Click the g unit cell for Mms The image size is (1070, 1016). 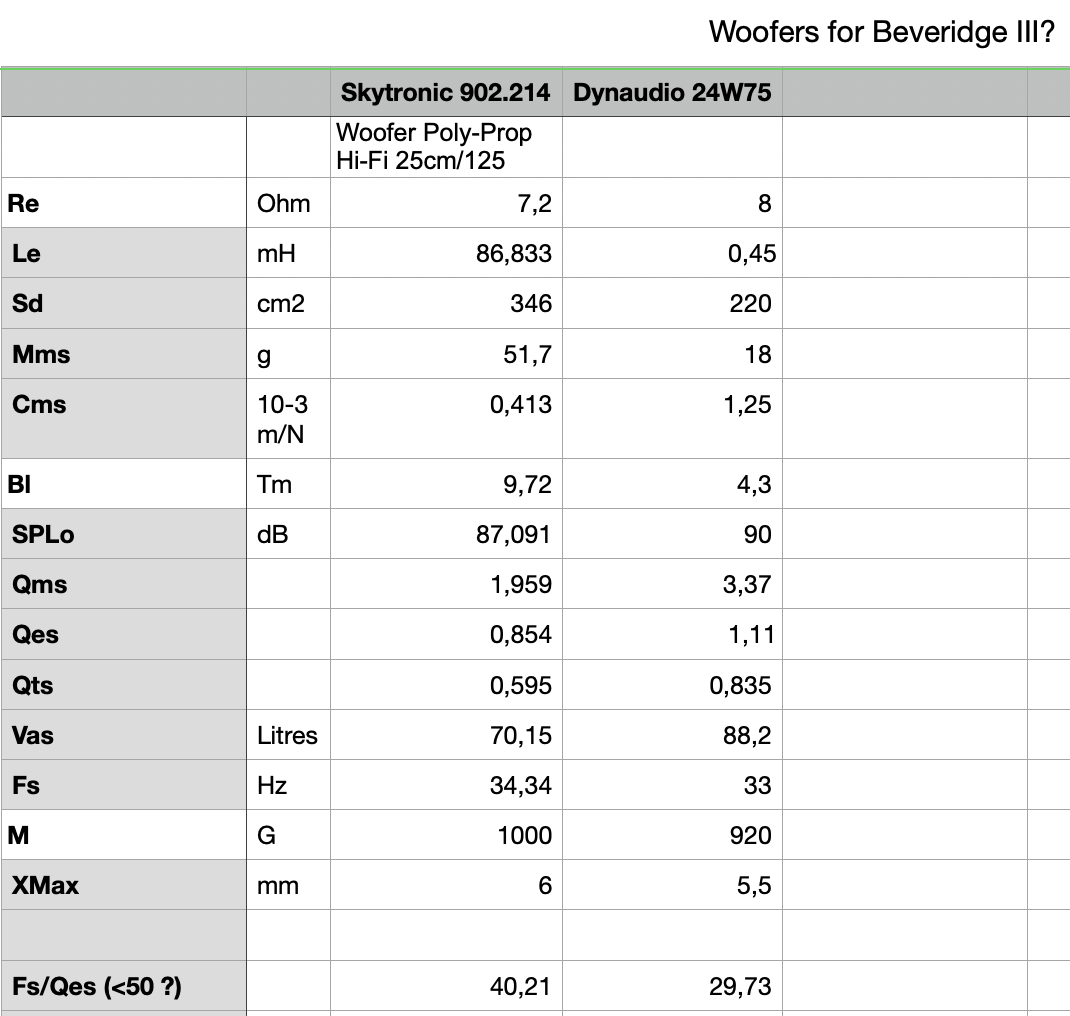(288, 353)
